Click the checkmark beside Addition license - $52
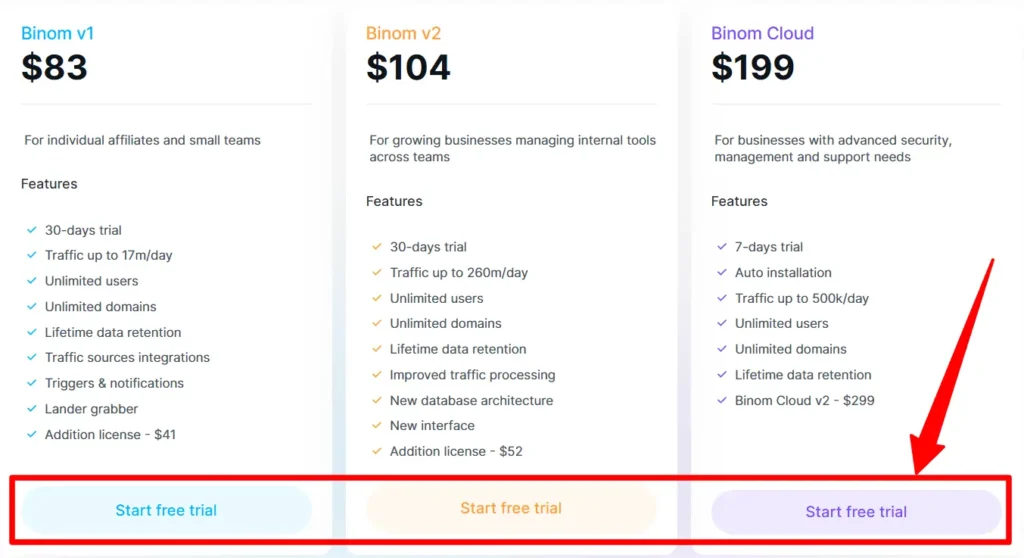 click(377, 452)
